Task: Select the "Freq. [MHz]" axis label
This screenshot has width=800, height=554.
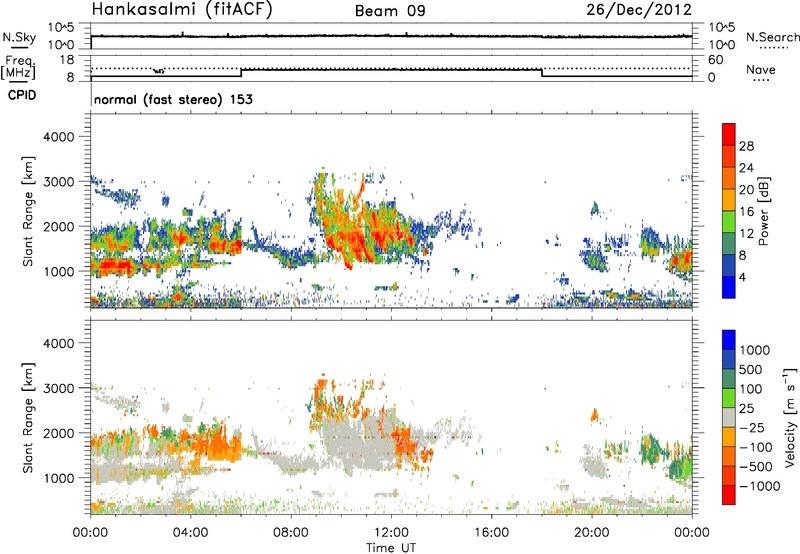Action: [19, 68]
